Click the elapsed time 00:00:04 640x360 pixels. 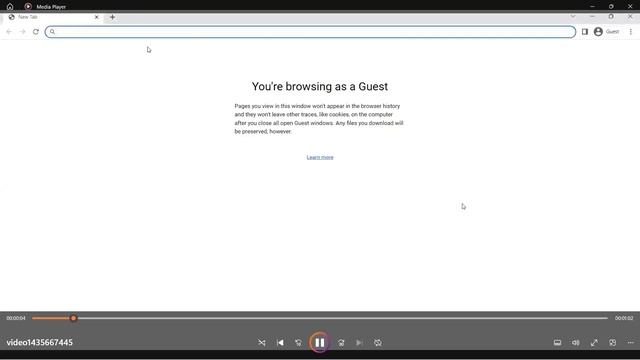point(16,318)
